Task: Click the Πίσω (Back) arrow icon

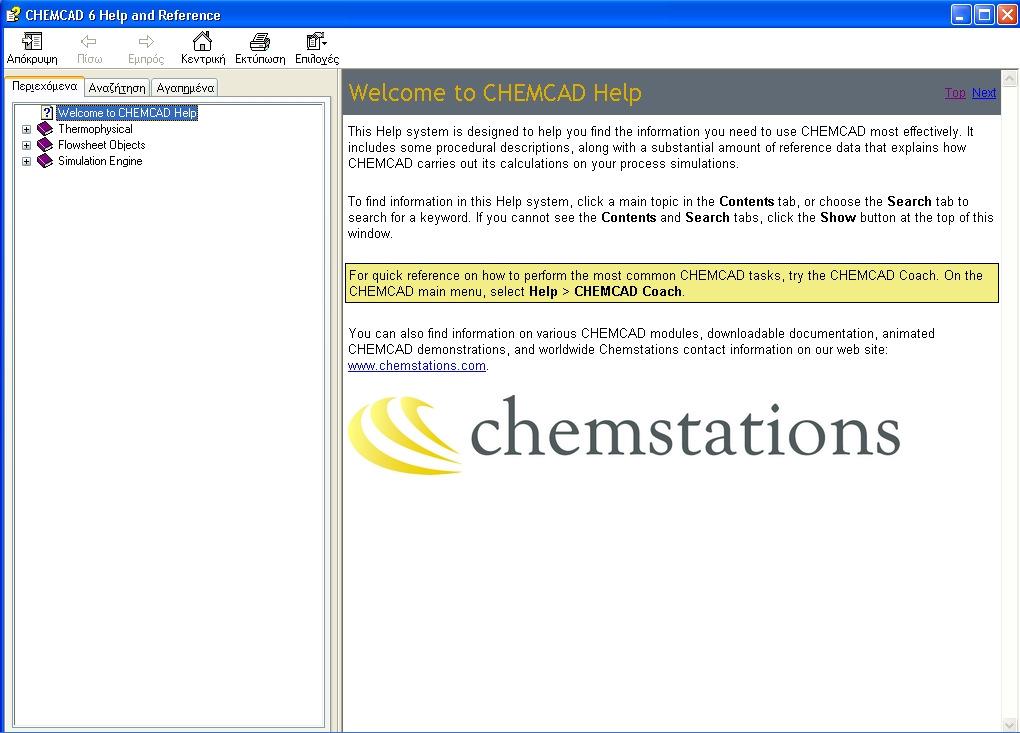Action: click(89, 42)
